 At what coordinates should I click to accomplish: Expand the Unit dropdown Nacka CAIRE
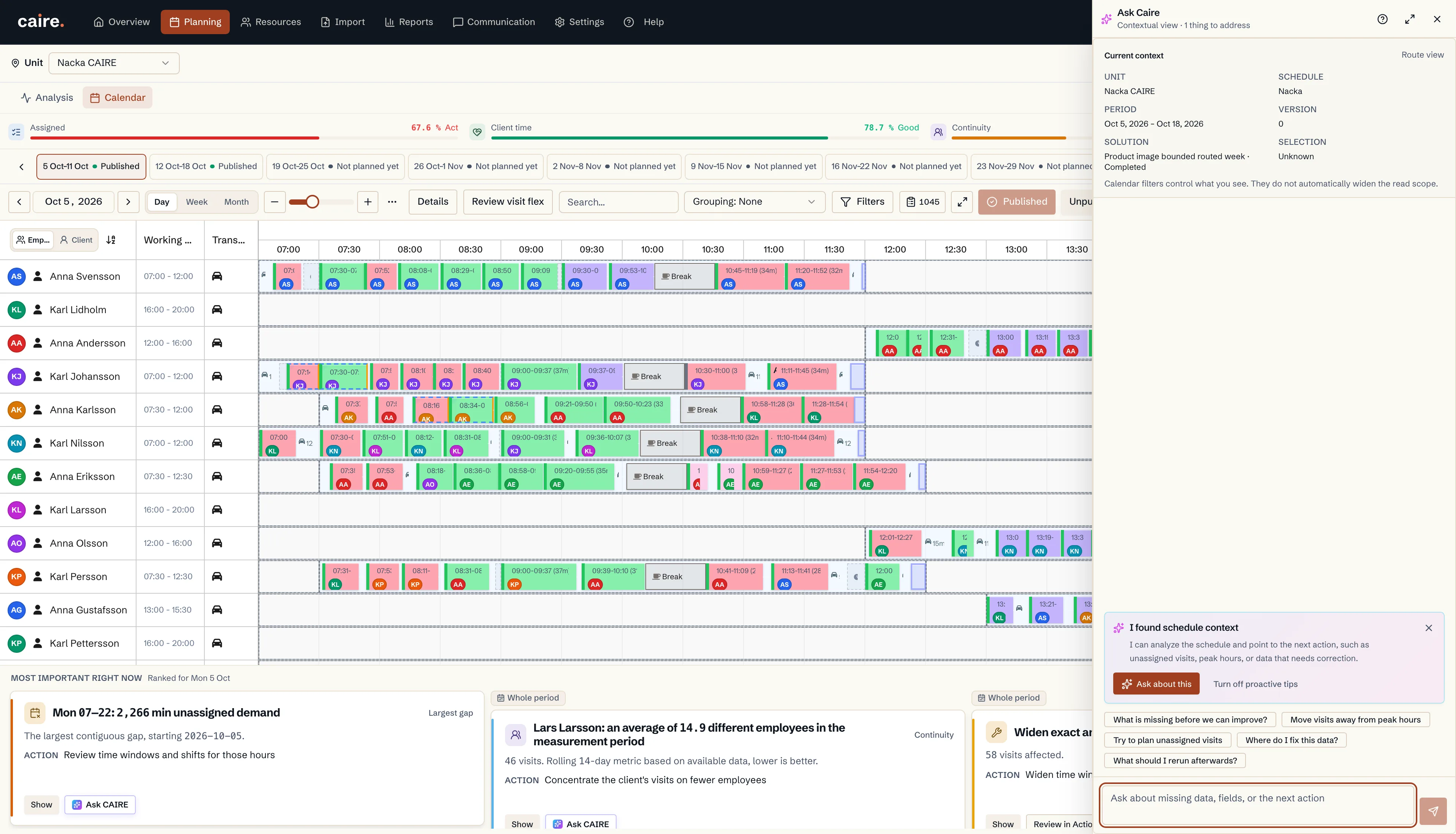[x=114, y=63]
